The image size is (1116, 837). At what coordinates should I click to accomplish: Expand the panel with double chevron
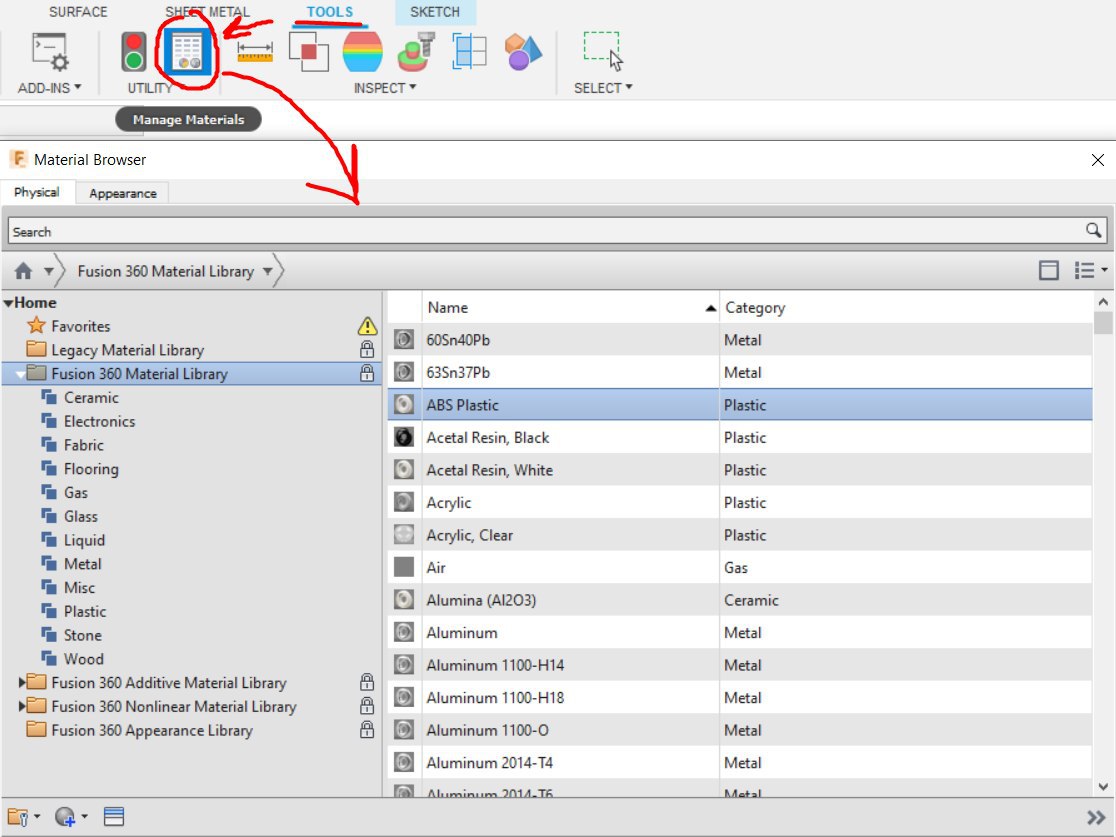click(1095, 817)
